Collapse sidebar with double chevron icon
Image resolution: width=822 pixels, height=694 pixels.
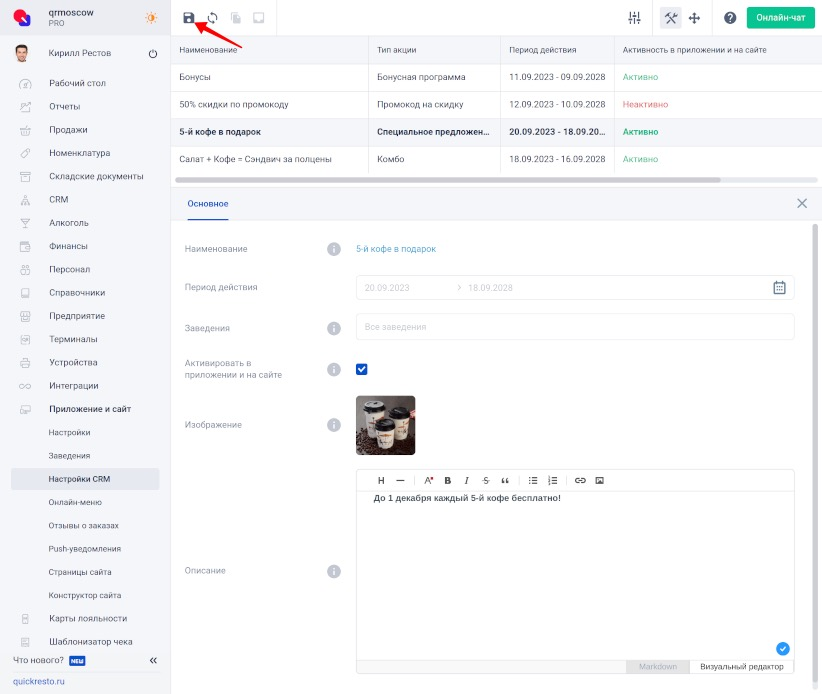pyautogui.click(x=153, y=660)
